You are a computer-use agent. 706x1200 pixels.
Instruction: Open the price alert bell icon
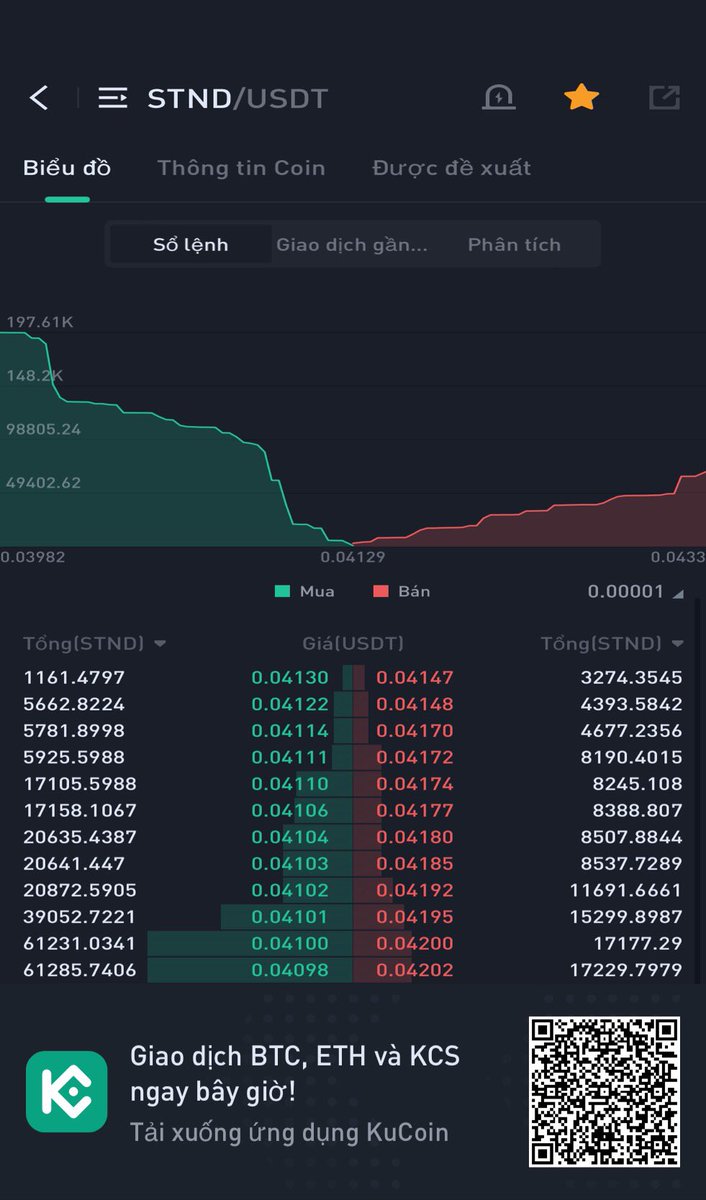(498, 97)
